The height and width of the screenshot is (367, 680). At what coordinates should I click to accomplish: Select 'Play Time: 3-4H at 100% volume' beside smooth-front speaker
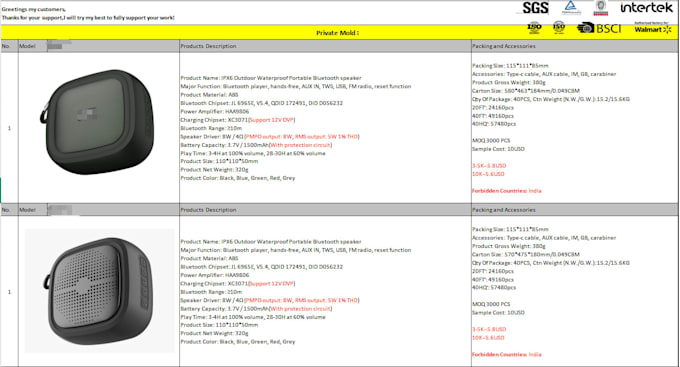(253, 153)
